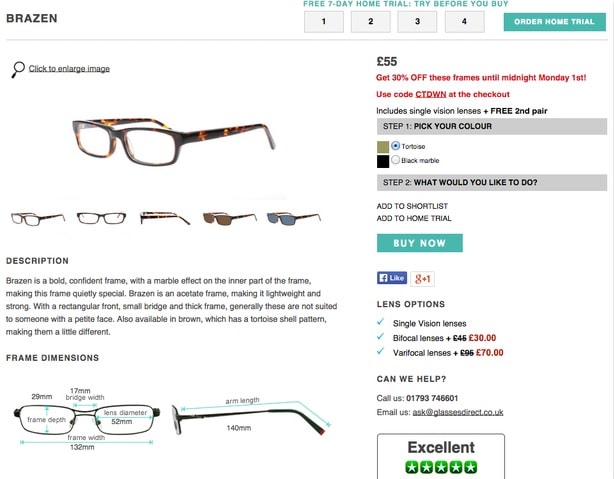Click the Facebook Like icon button
This screenshot has height=479, width=614.
click(x=392, y=278)
